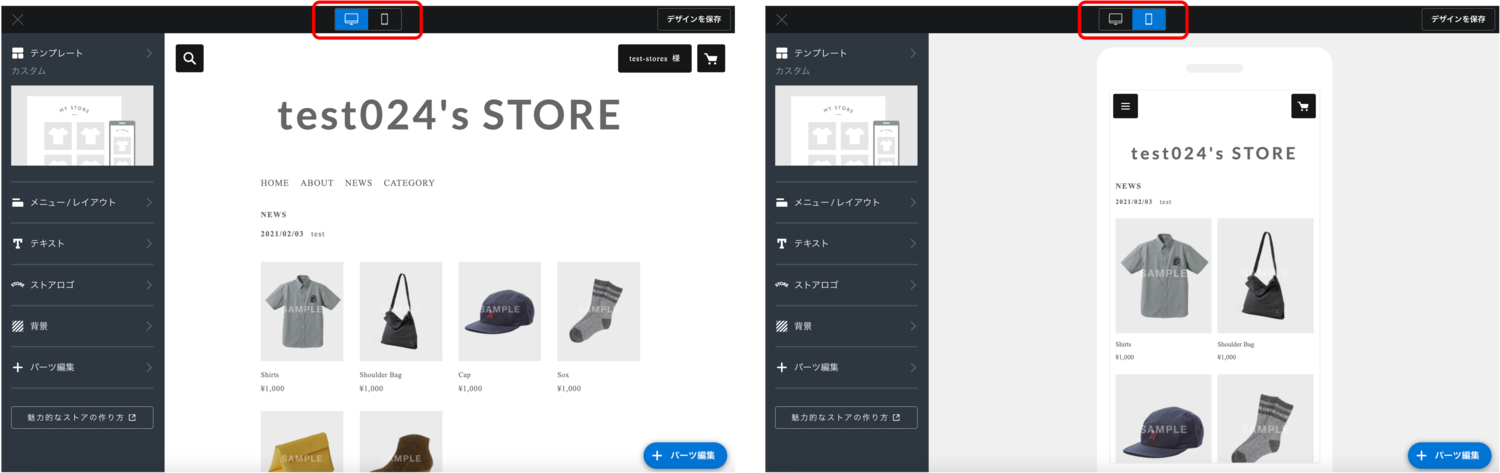The image size is (1500, 473).
Task: Open cart icon in mobile preview store
Action: pos(1303,106)
